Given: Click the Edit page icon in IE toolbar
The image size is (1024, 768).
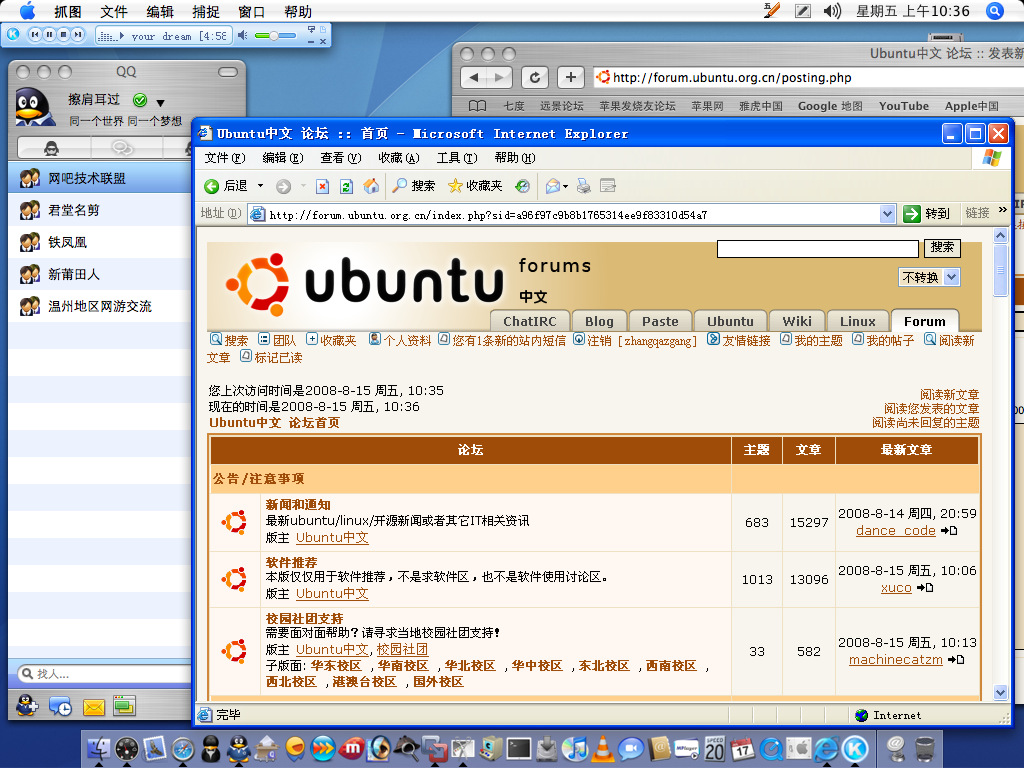Looking at the screenshot, I should pyautogui.click(x=608, y=186).
